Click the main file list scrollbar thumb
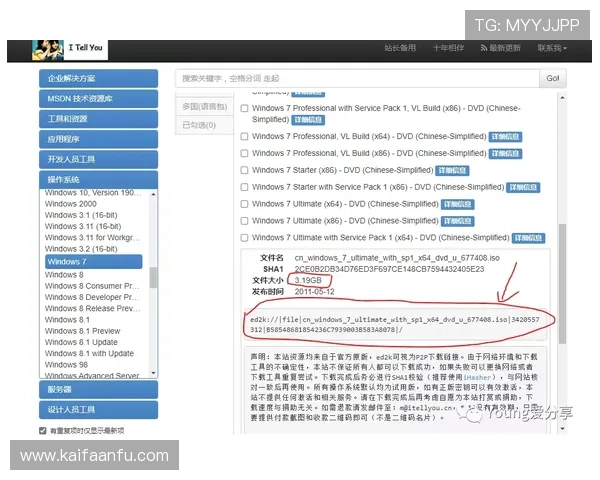 click(x=562, y=284)
